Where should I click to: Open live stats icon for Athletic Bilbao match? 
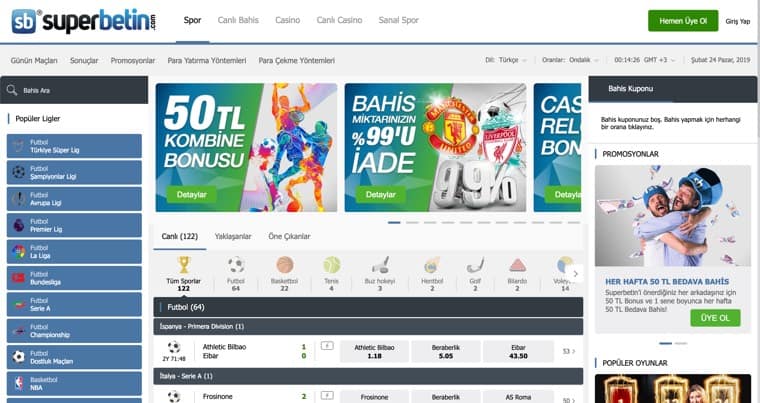click(327, 346)
